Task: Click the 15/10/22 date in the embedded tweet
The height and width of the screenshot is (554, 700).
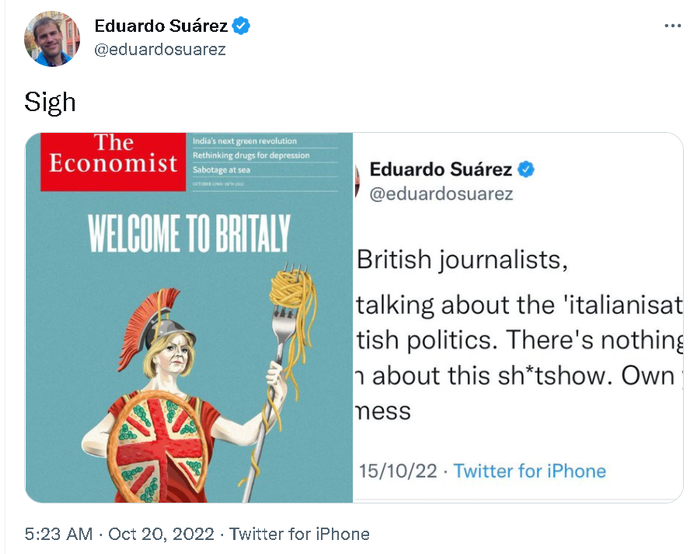Action: click(x=398, y=470)
